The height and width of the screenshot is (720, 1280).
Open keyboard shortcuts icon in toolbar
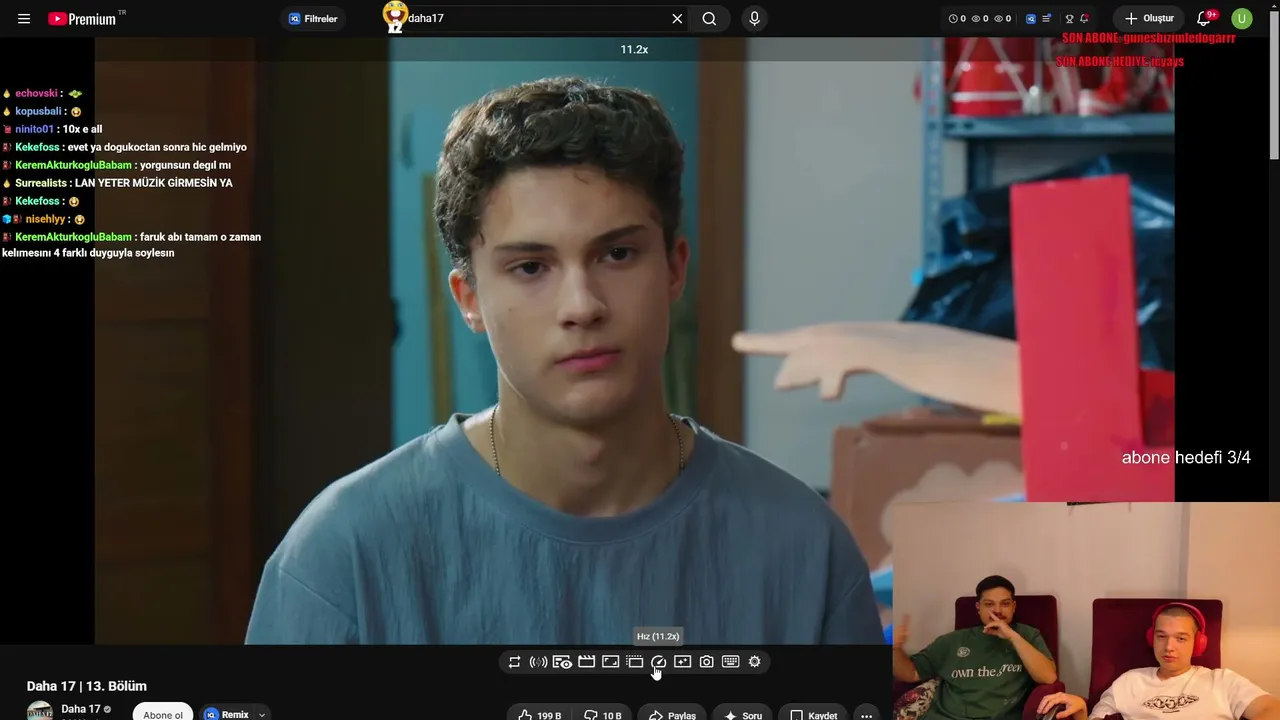pyautogui.click(x=730, y=662)
